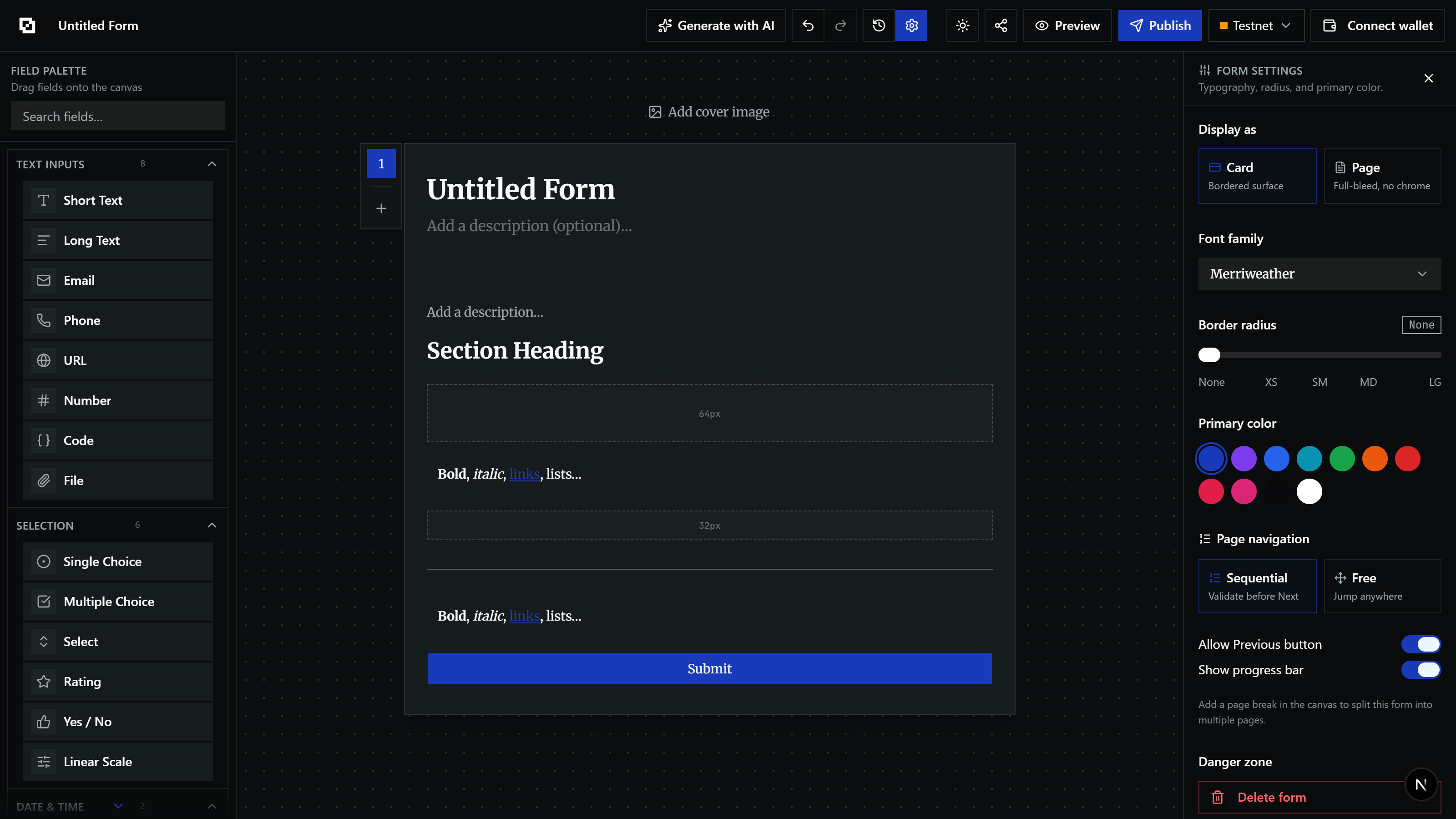
Task: Click the Rating star icon
Action: click(44, 682)
